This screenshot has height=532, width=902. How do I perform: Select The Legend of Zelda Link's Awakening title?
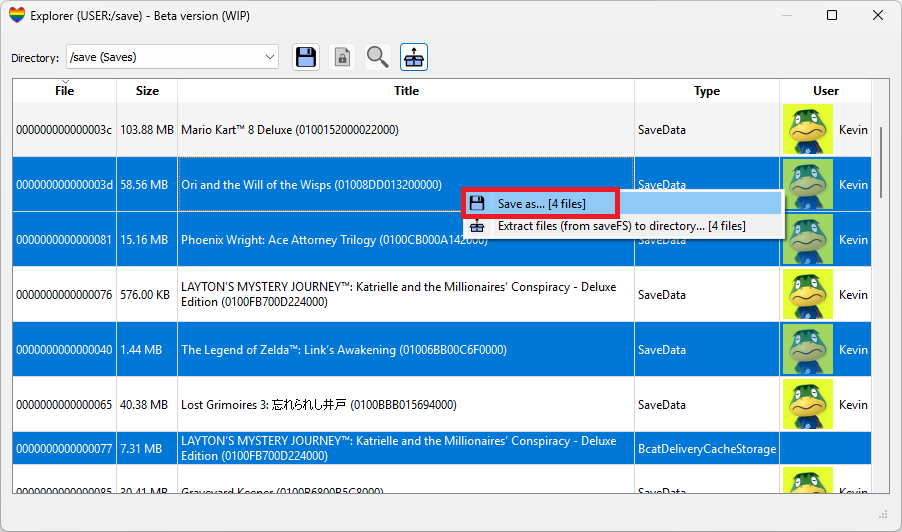click(406, 350)
